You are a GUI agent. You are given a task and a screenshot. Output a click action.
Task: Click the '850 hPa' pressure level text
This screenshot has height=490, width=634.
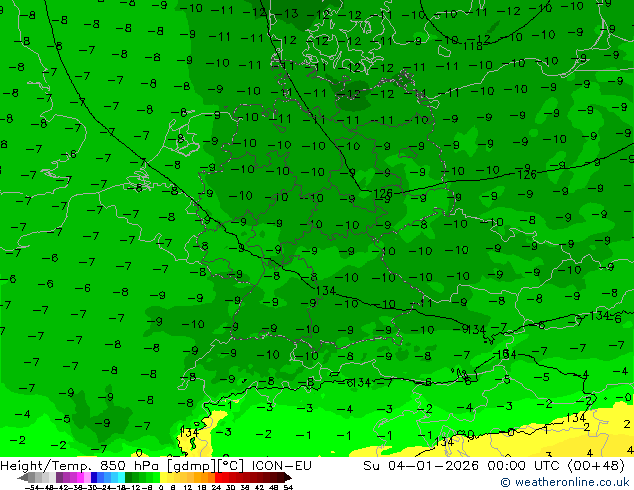click(x=129, y=466)
